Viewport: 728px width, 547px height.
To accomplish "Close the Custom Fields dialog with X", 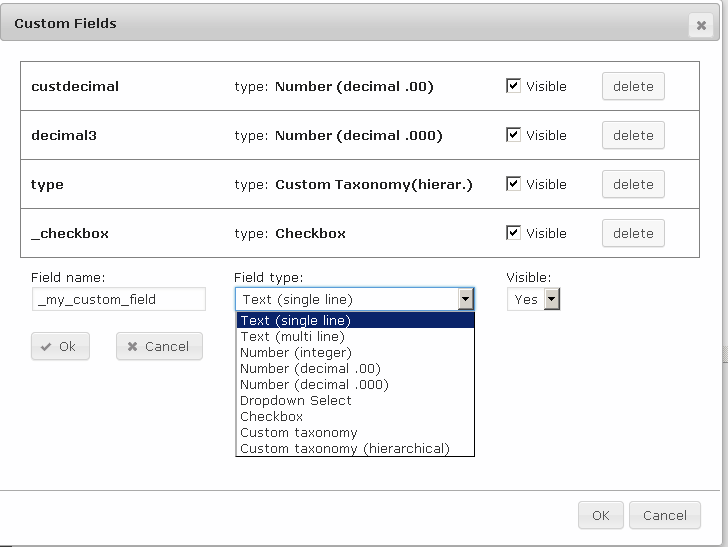I will tap(701, 26).
